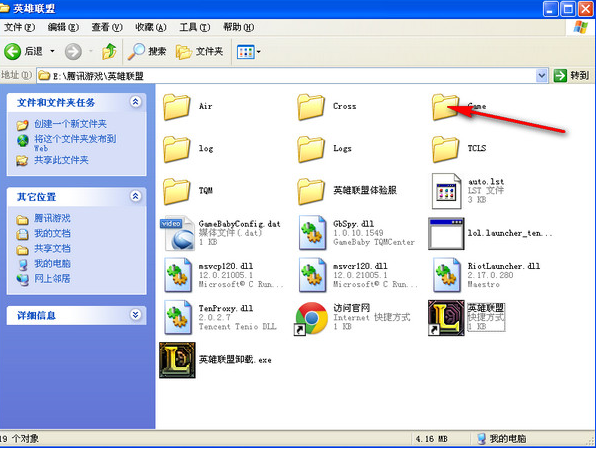Select the 英雄联盟 shortcut icon

tap(446, 318)
